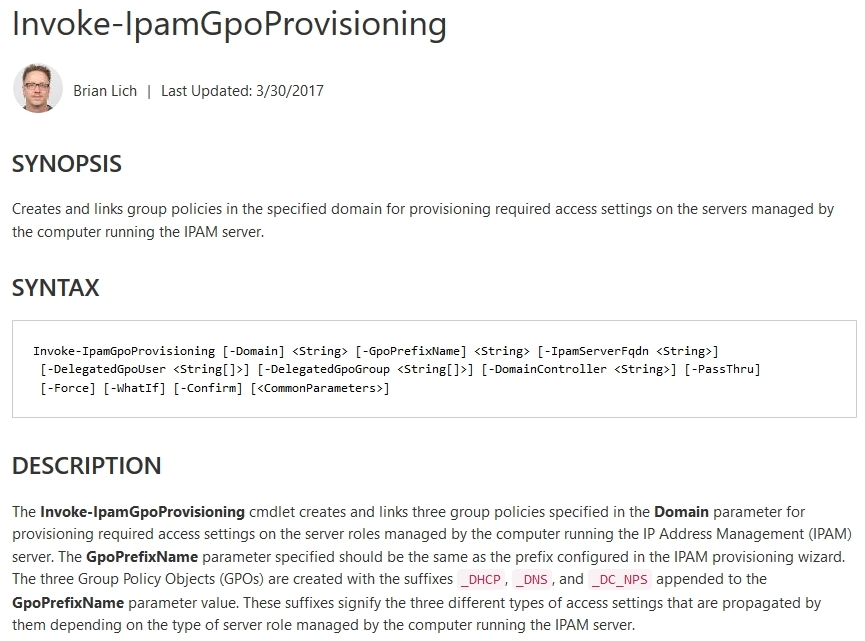Click the bold Domain parameter text
This screenshot has width=865, height=641.
(681, 512)
